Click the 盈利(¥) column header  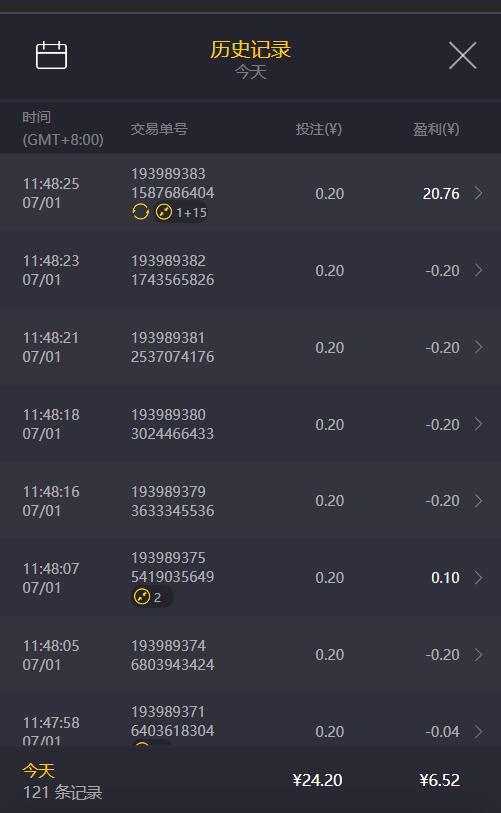(436, 129)
